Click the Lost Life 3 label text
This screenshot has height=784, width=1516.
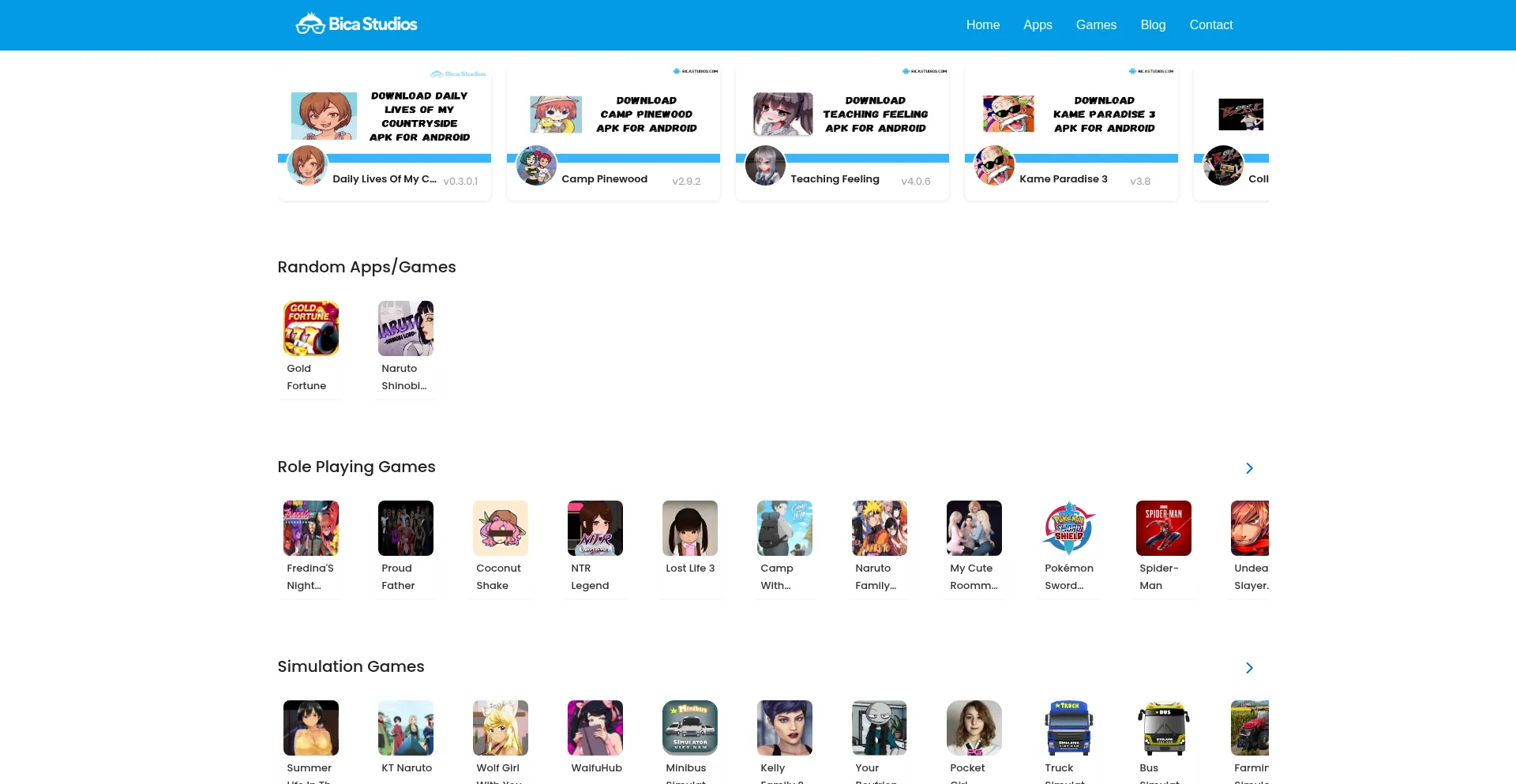coord(690,568)
